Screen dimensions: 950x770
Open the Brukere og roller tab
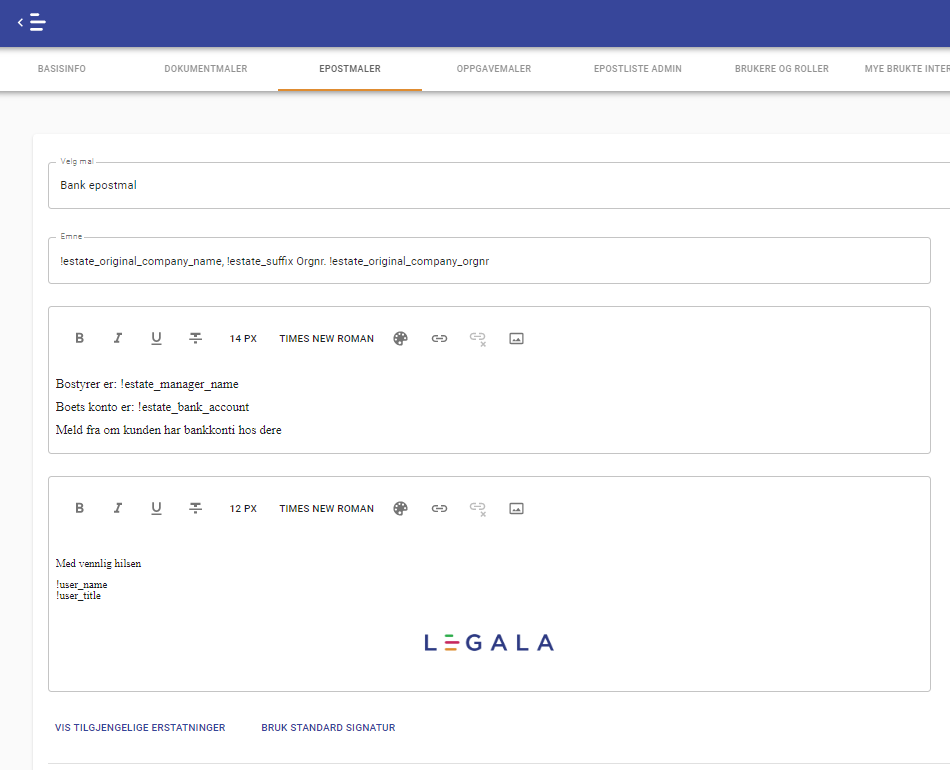click(781, 69)
